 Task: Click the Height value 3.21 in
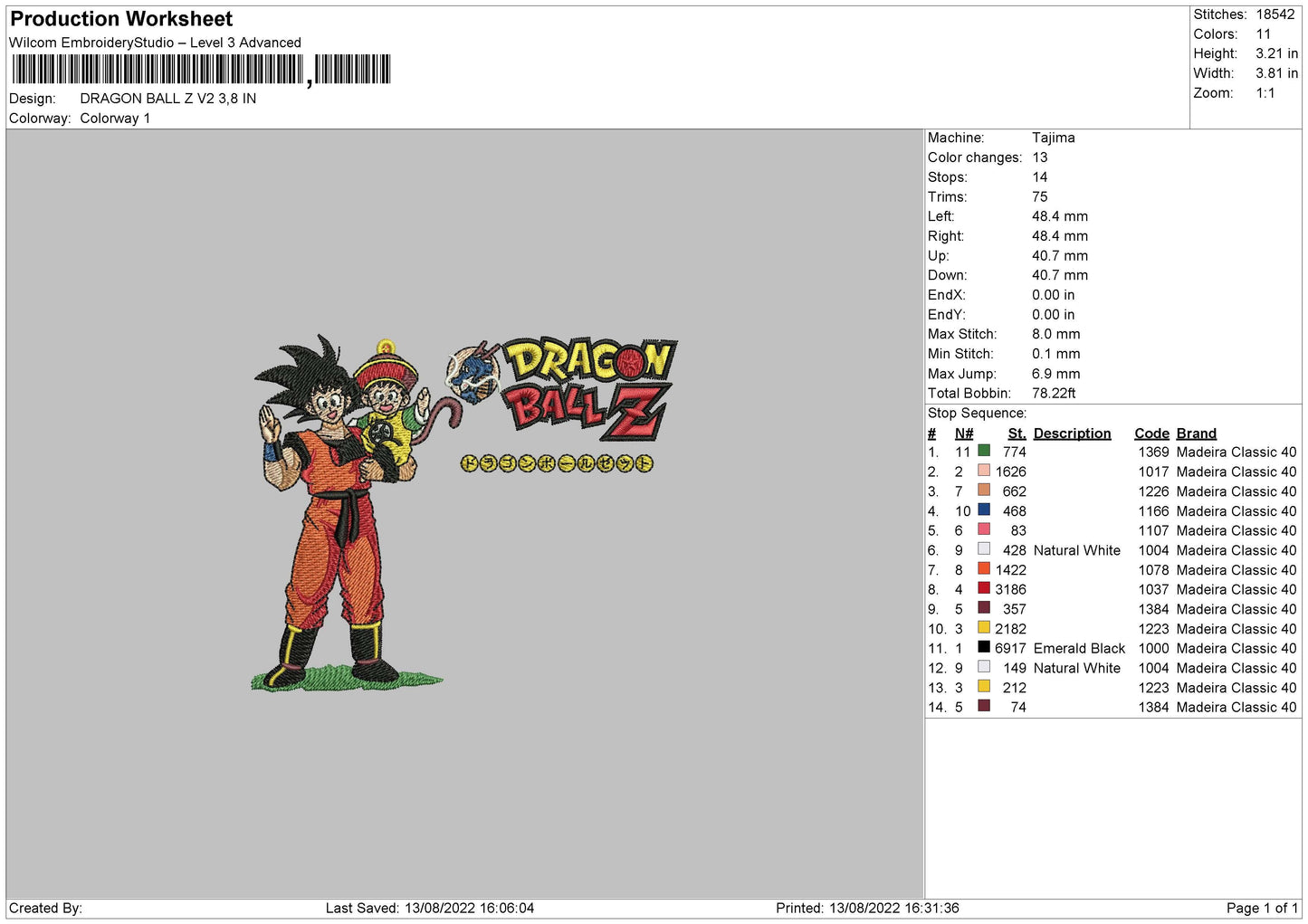[x=1276, y=54]
